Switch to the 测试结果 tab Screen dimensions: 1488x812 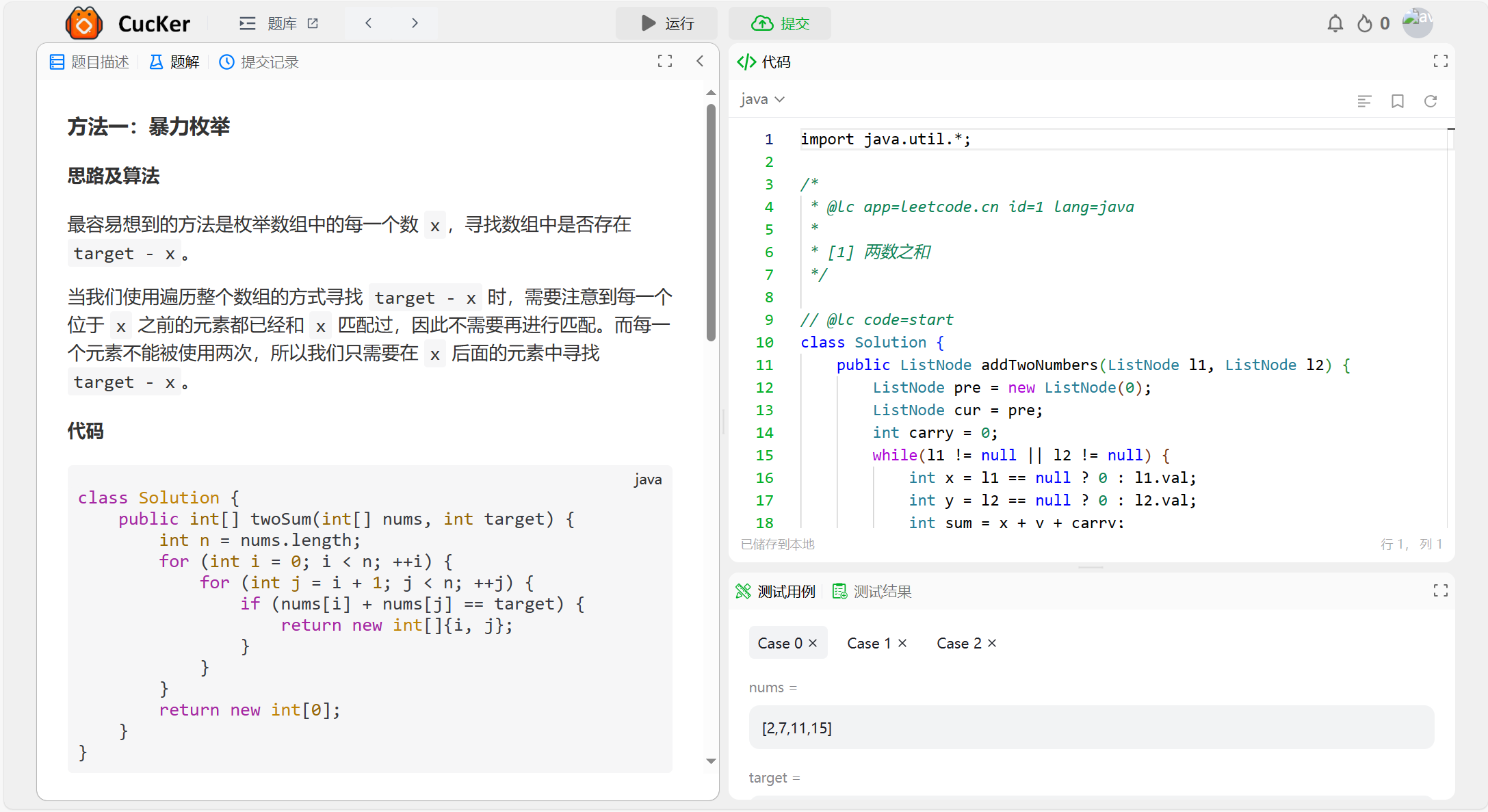click(x=872, y=592)
